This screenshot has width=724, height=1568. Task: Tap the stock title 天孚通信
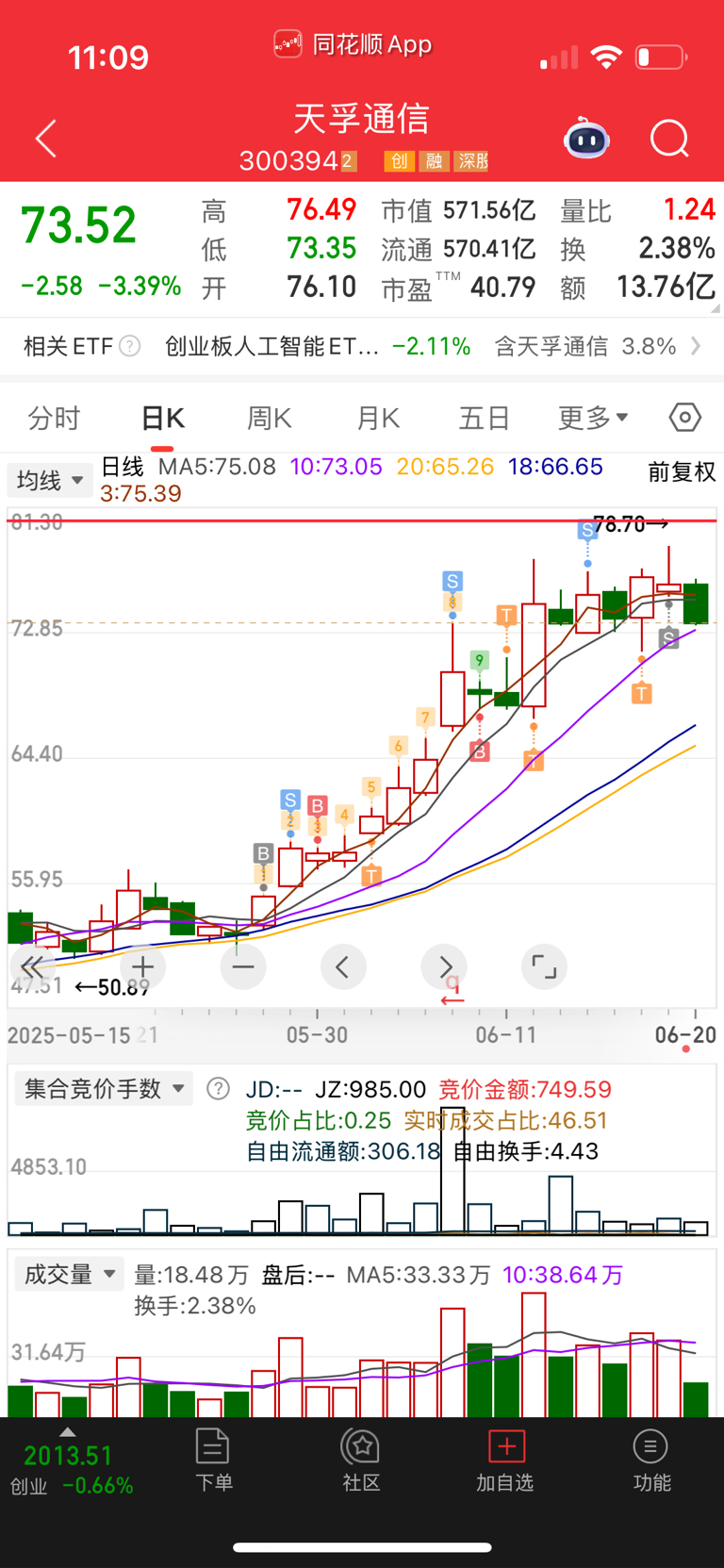click(x=362, y=119)
